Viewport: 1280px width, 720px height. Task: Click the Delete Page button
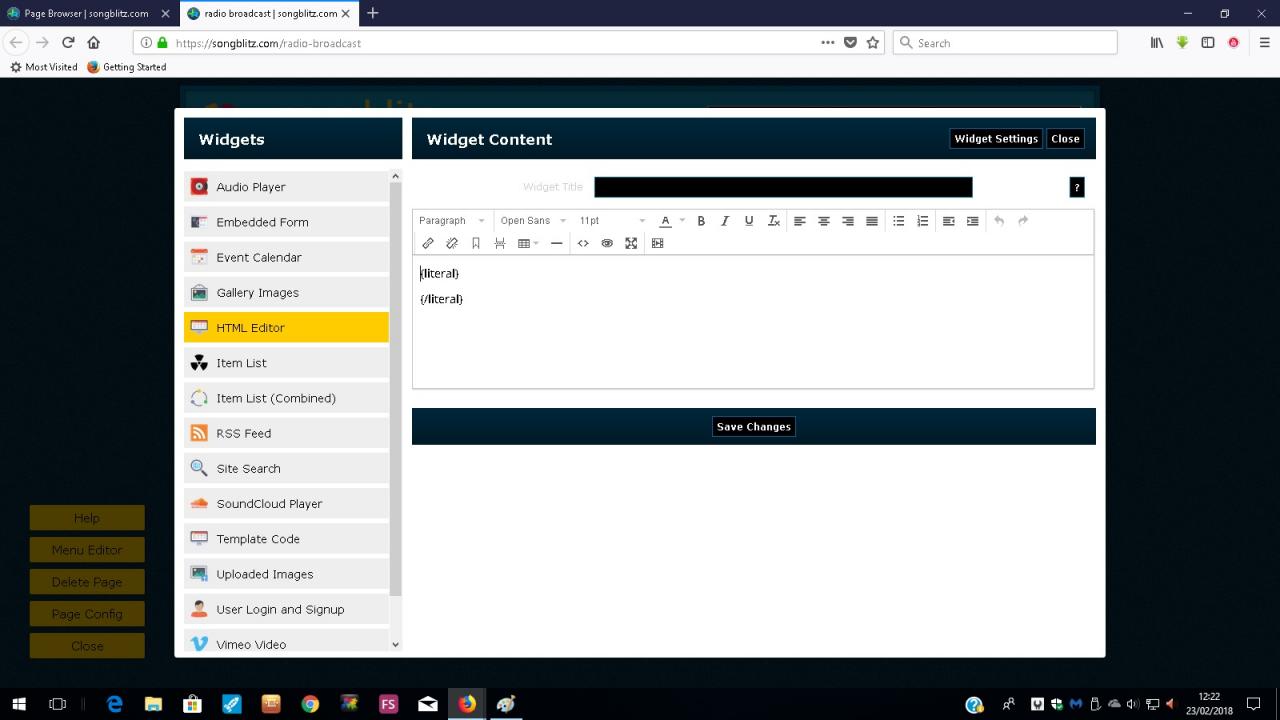point(87,582)
